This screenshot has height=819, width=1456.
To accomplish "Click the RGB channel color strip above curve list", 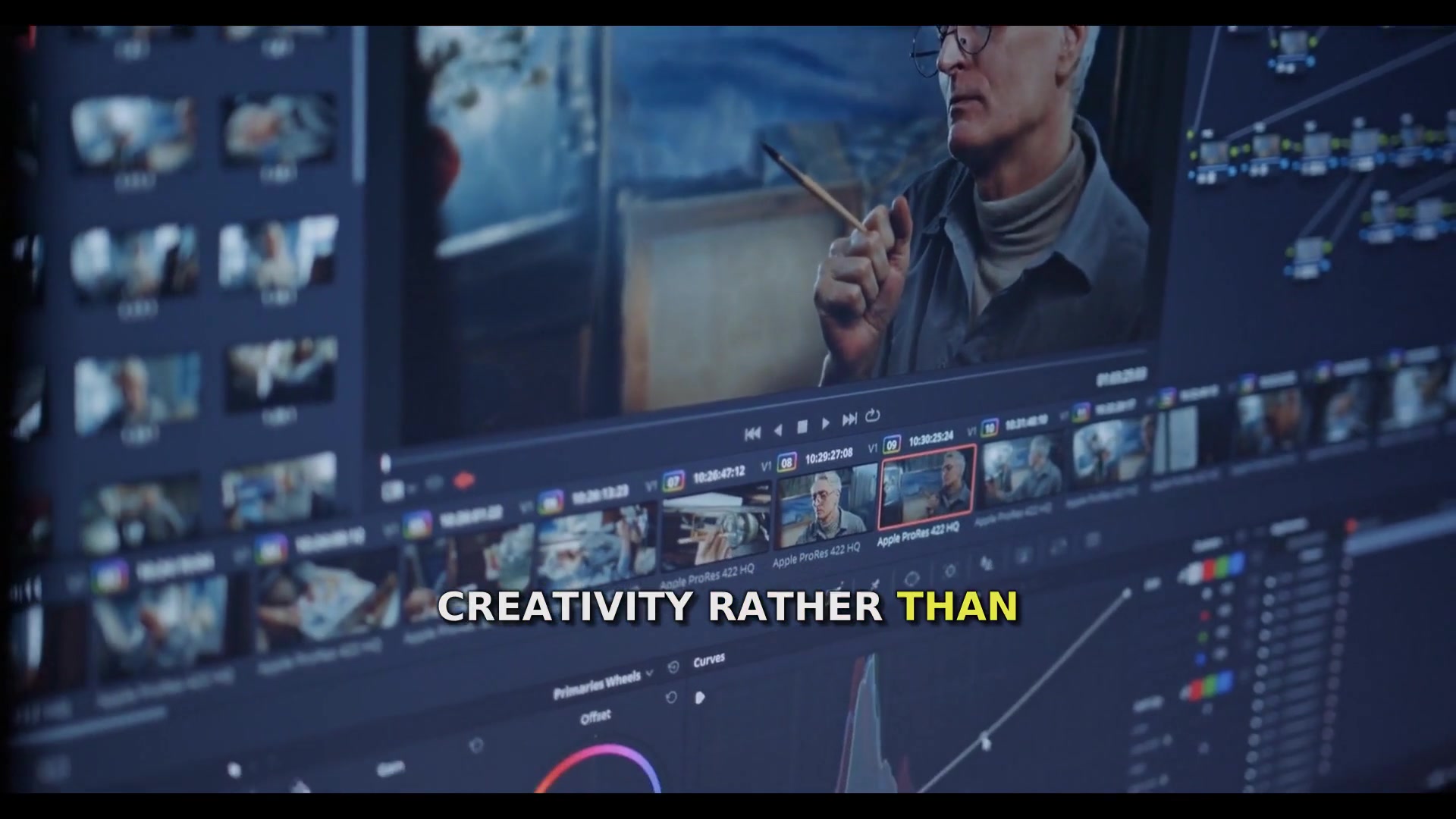I will coord(1212,569).
